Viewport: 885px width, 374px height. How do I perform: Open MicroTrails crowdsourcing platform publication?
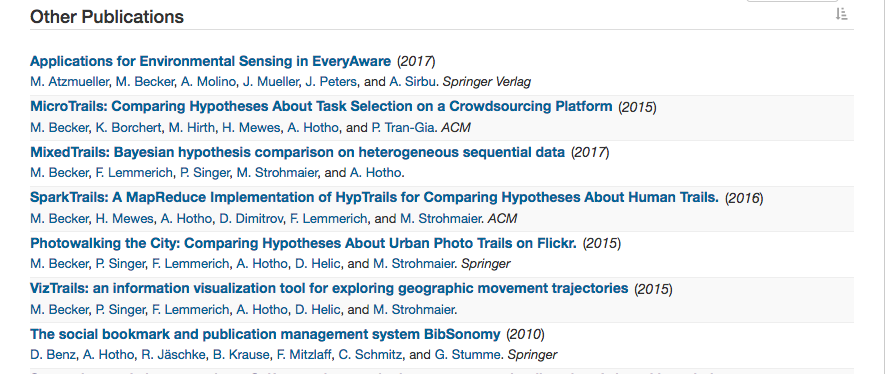pyautogui.click(x=321, y=106)
